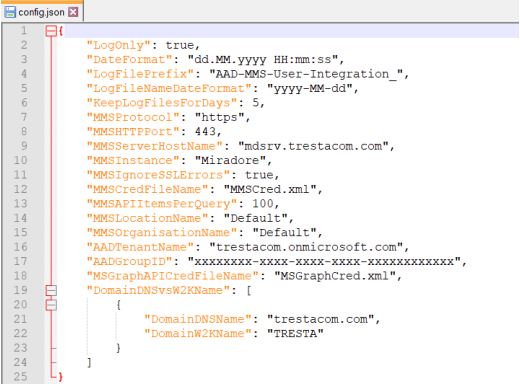The height and width of the screenshot is (384, 520).
Task: Click the "AAD-MMS-User-Integration_" value
Action: click(306, 74)
